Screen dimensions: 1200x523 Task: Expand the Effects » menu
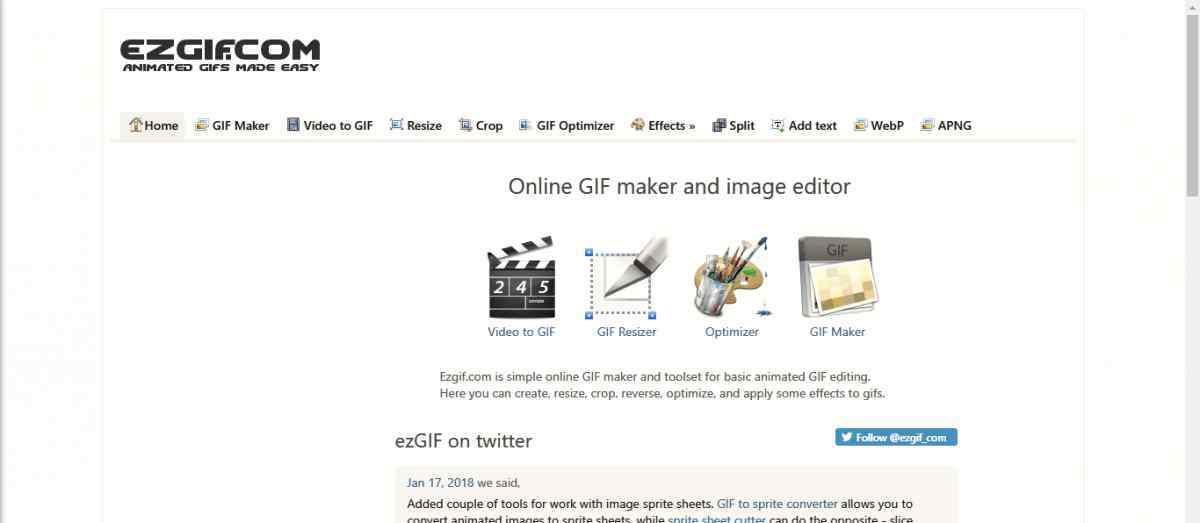tap(663, 125)
